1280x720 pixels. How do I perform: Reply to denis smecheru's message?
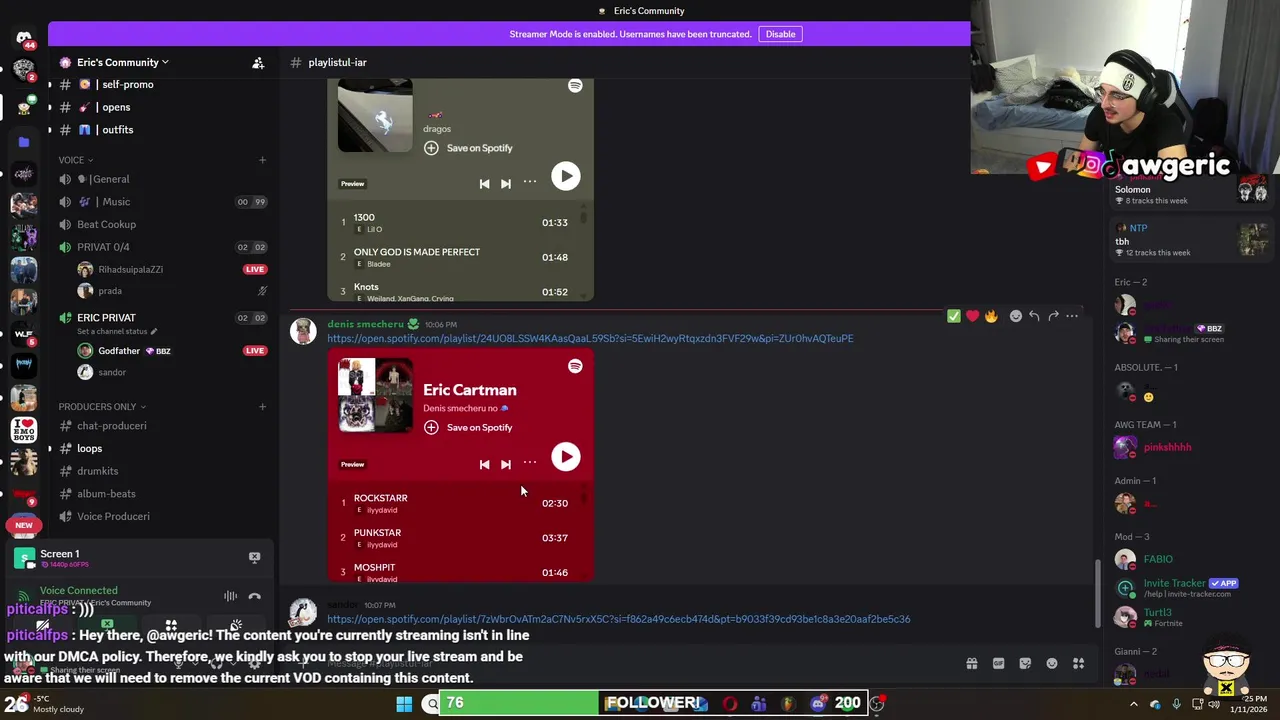coord(1034,316)
